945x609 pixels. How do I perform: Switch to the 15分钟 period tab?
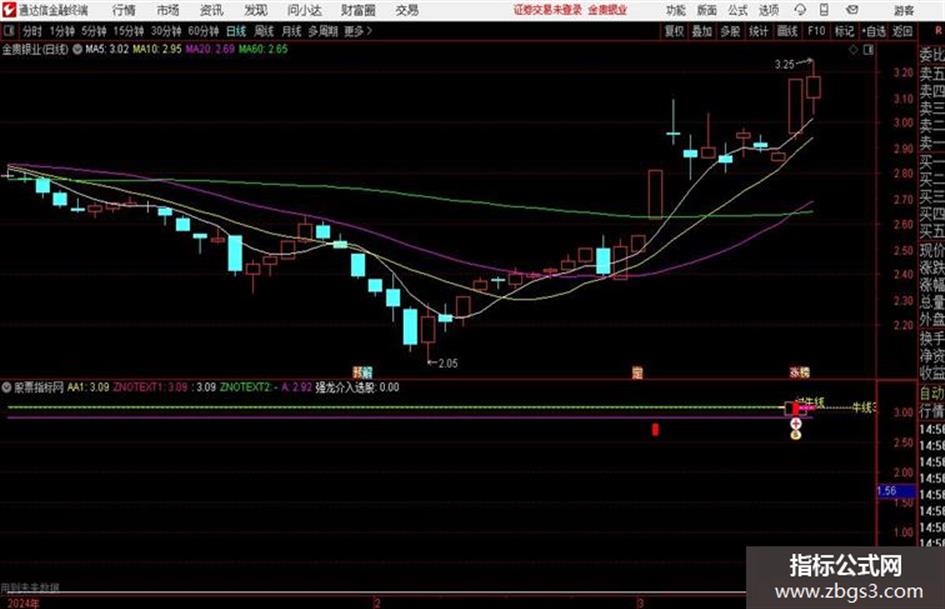[128, 31]
